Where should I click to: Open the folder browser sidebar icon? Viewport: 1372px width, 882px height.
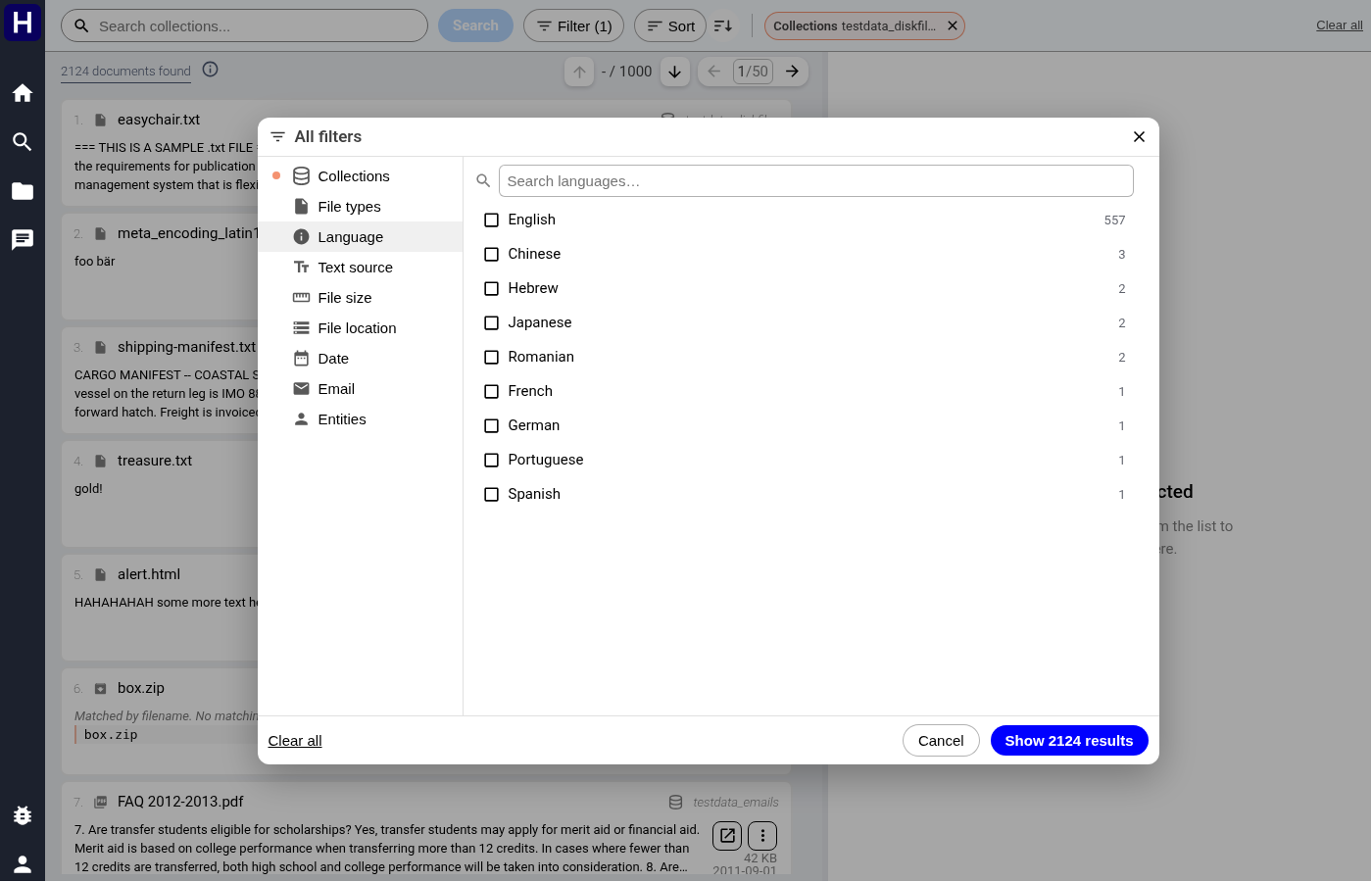click(23, 191)
